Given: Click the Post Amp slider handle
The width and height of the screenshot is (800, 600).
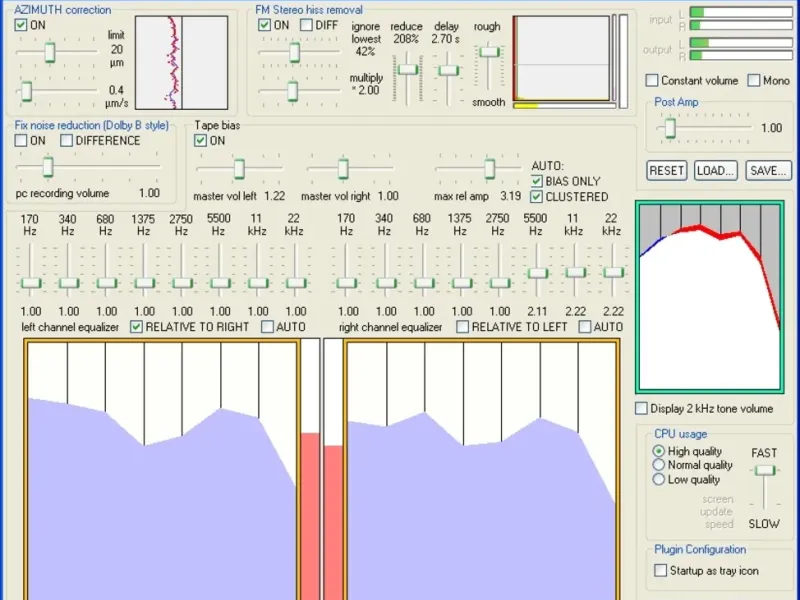Looking at the screenshot, I should (670, 128).
